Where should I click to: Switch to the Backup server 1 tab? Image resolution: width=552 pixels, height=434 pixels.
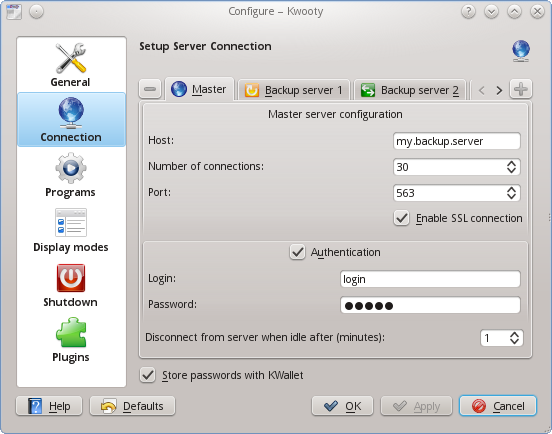(294, 90)
